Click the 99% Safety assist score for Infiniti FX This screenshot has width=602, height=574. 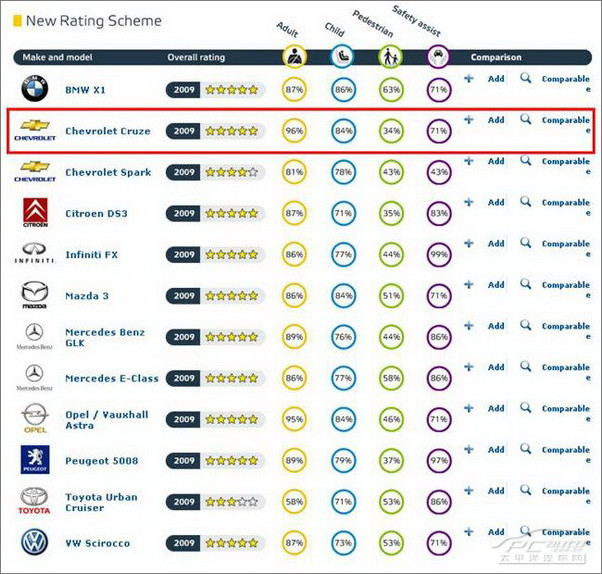[x=438, y=255]
